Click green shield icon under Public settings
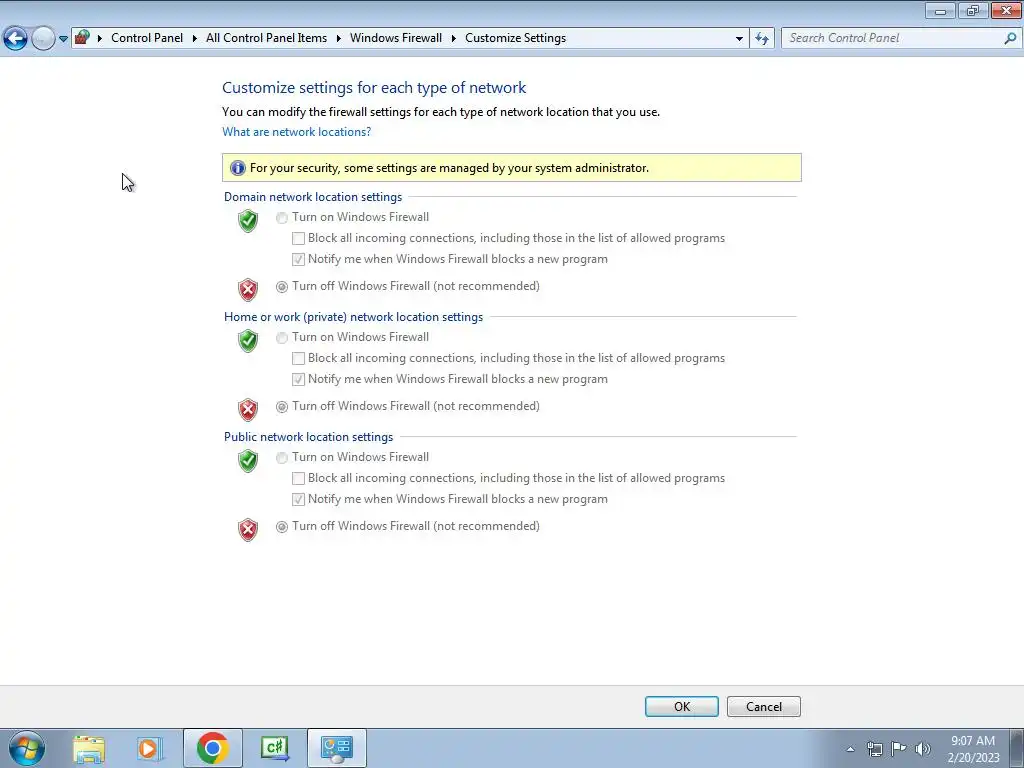Screen dimensions: 1024x768 [248, 460]
